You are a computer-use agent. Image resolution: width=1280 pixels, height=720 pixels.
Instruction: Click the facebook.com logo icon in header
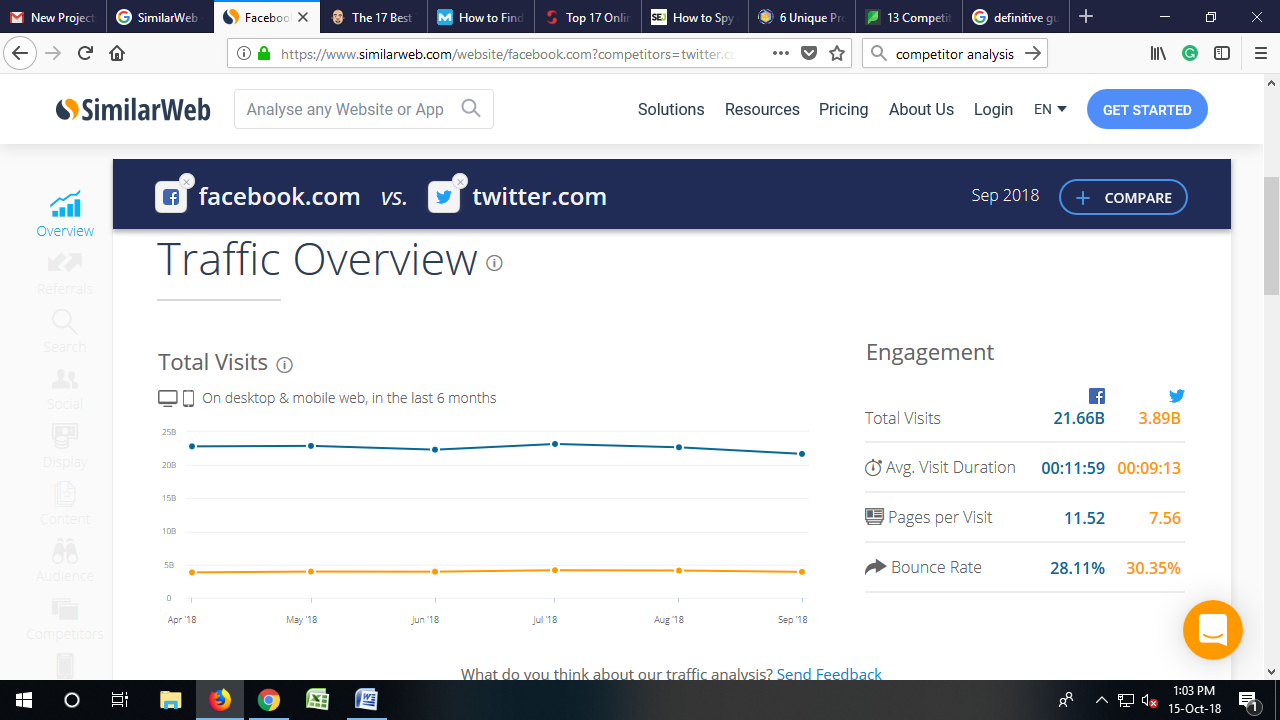pos(171,197)
